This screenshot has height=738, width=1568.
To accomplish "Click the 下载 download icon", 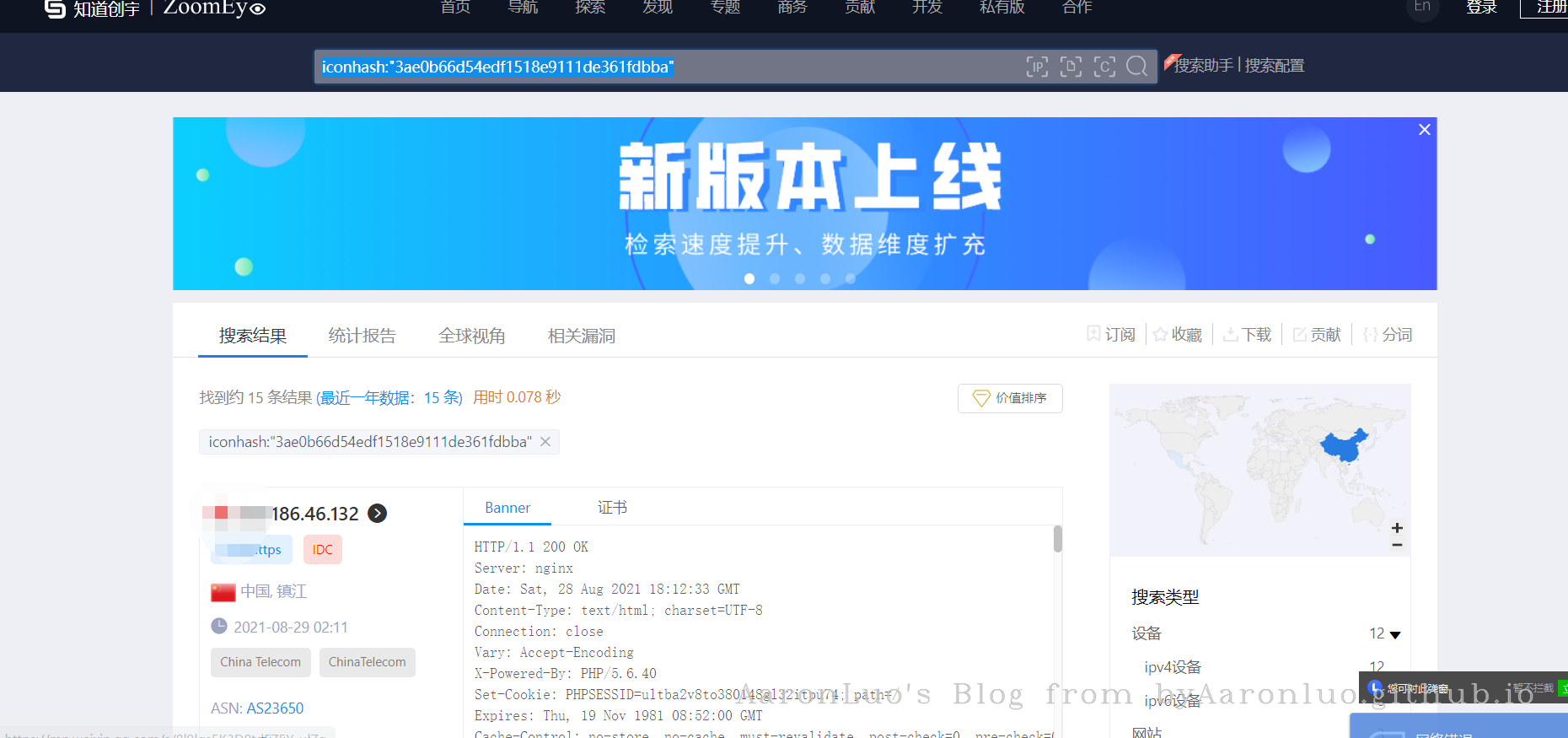I will (1231, 335).
